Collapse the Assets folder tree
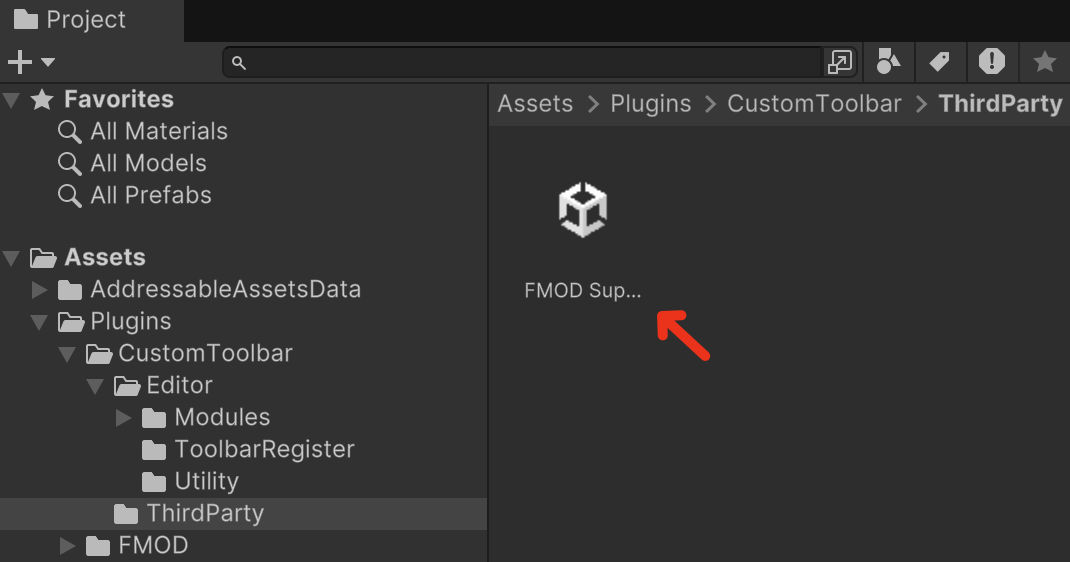 coord(12,258)
